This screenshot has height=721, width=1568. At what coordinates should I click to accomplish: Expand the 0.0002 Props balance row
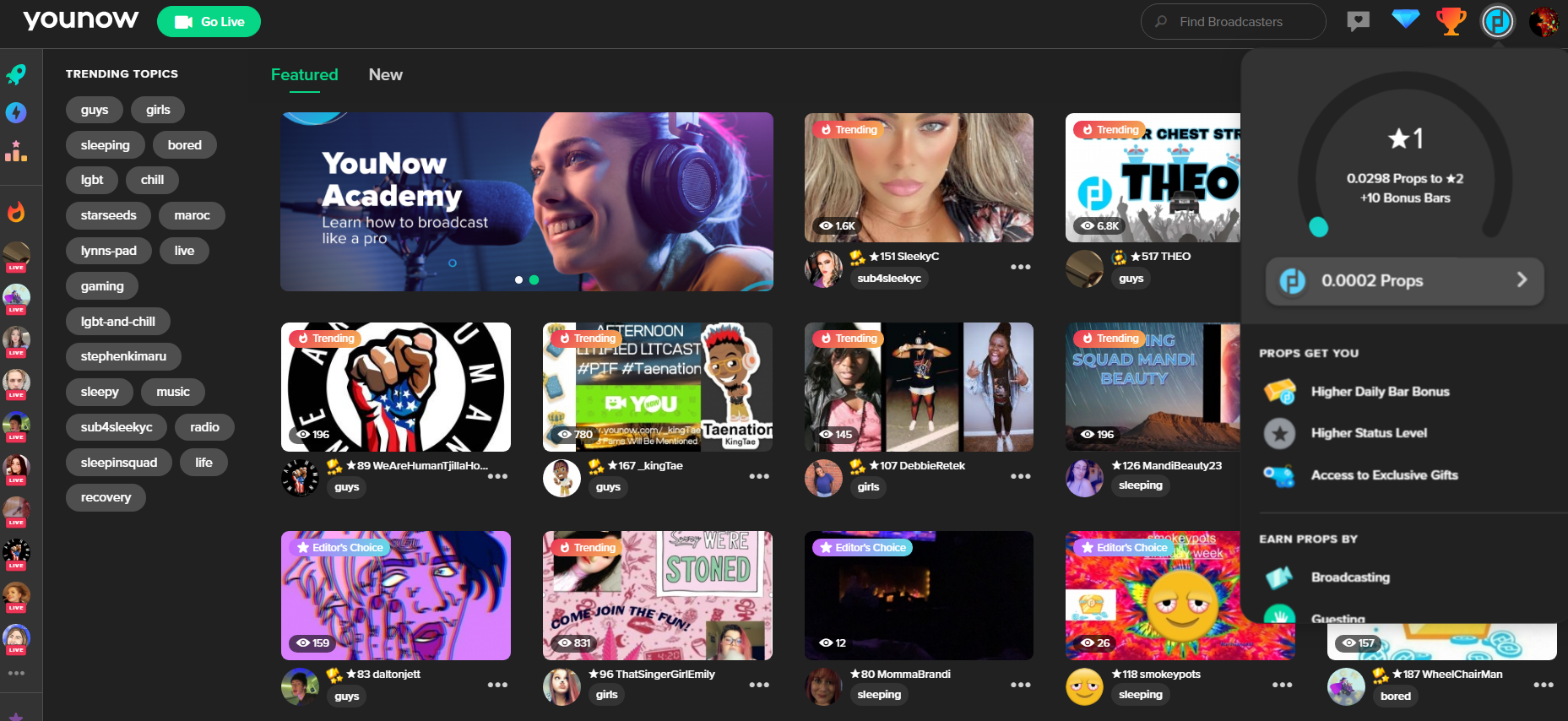point(1404,280)
